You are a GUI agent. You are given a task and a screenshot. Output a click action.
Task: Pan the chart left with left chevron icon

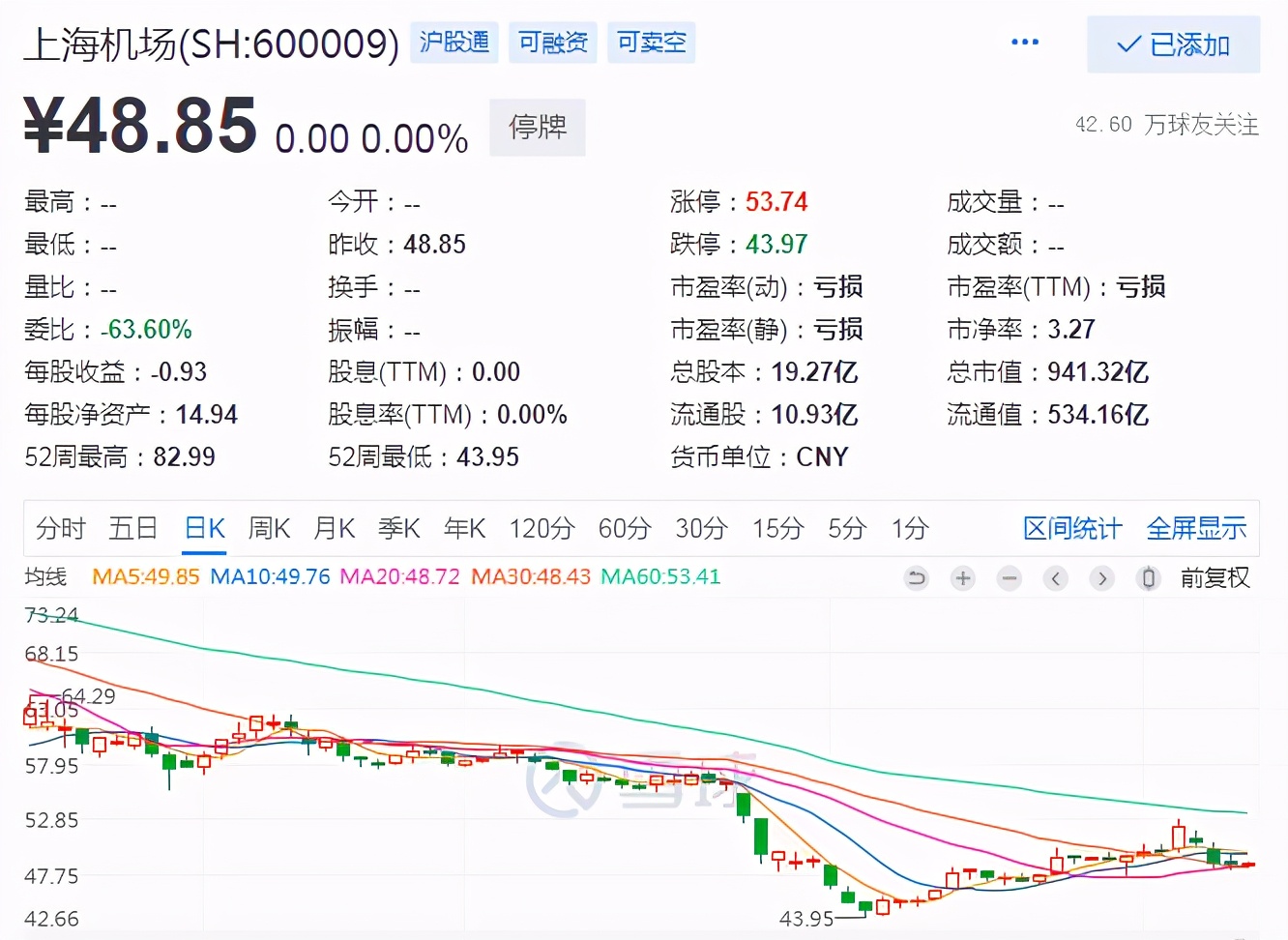click(1055, 577)
